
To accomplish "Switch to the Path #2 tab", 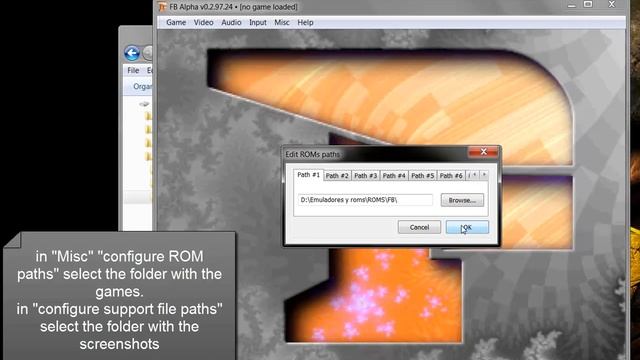I will point(337,176).
